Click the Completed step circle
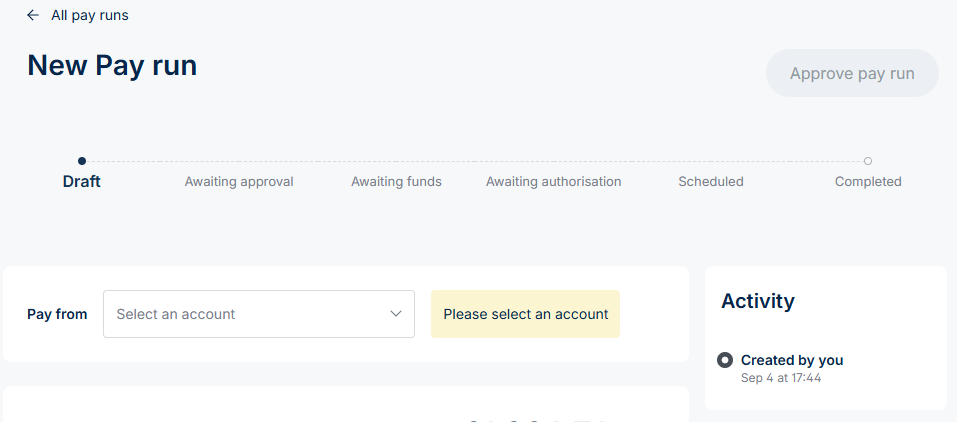Screen dimensions: 957x422 (868, 160)
